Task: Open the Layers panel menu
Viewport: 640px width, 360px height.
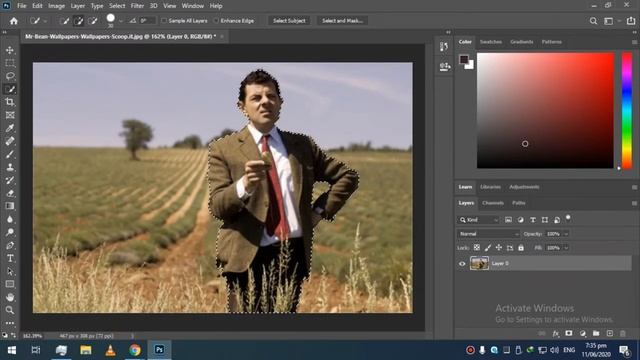Action: click(634, 203)
